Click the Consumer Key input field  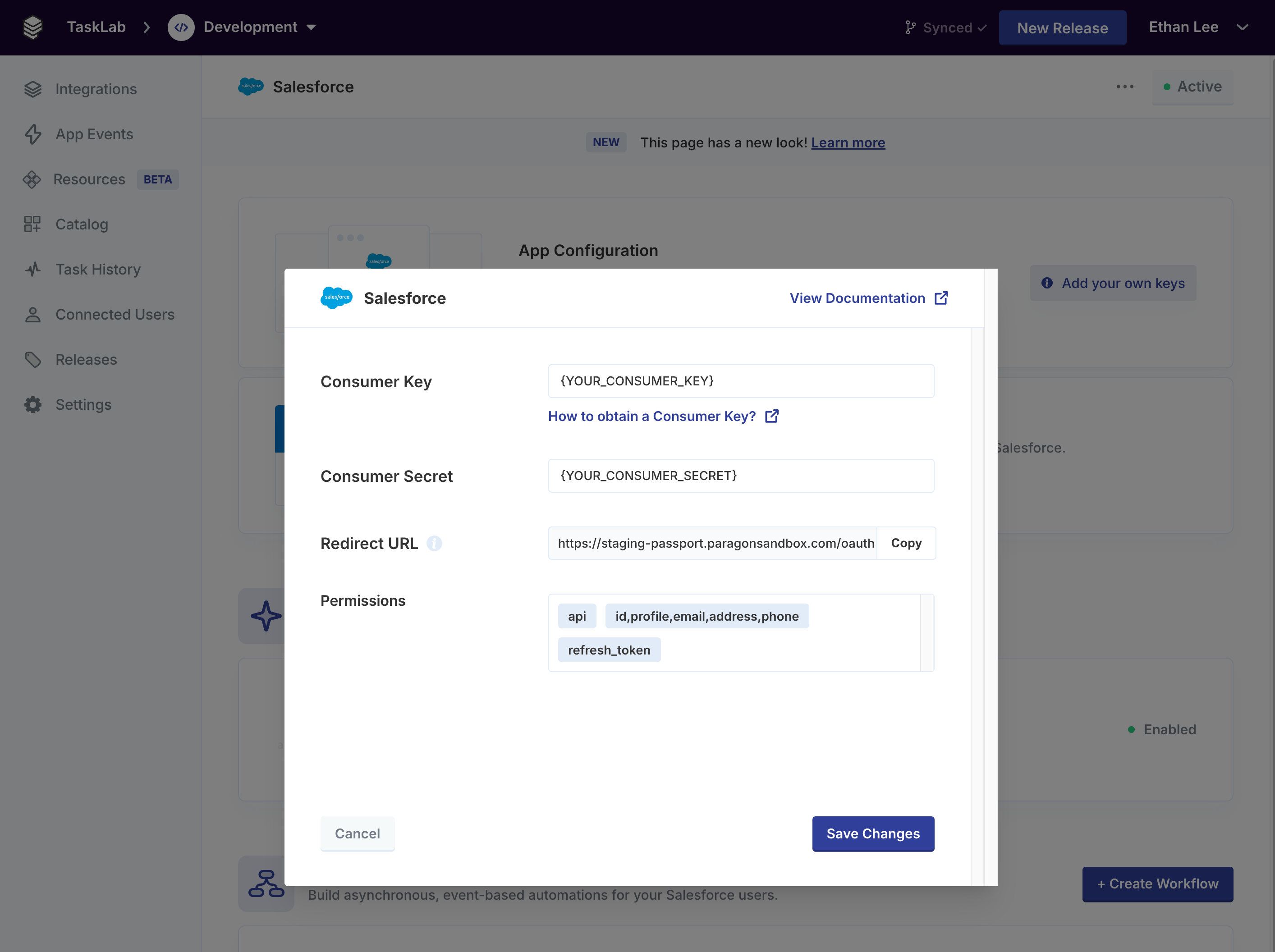(741, 381)
